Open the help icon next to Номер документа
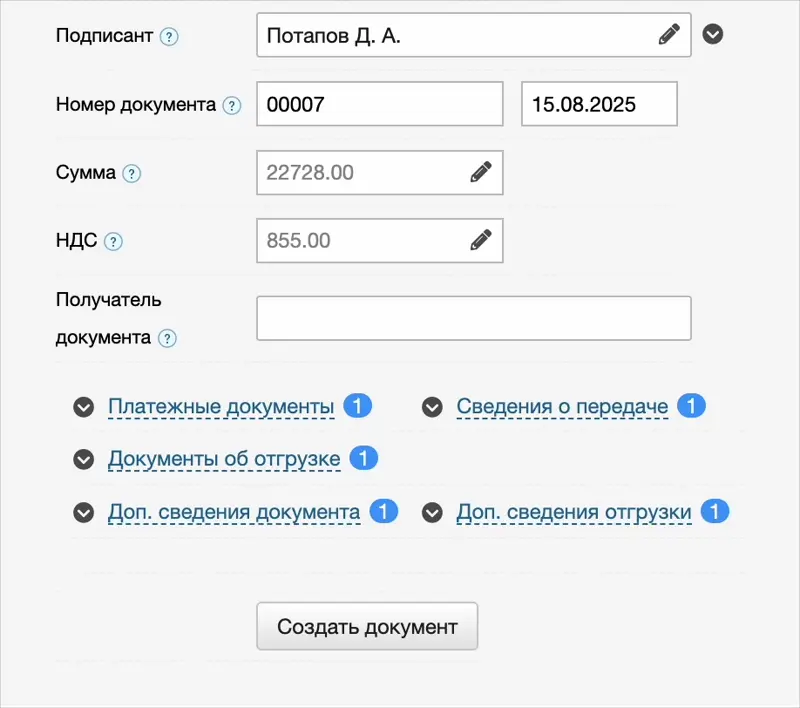 [x=232, y=105]
